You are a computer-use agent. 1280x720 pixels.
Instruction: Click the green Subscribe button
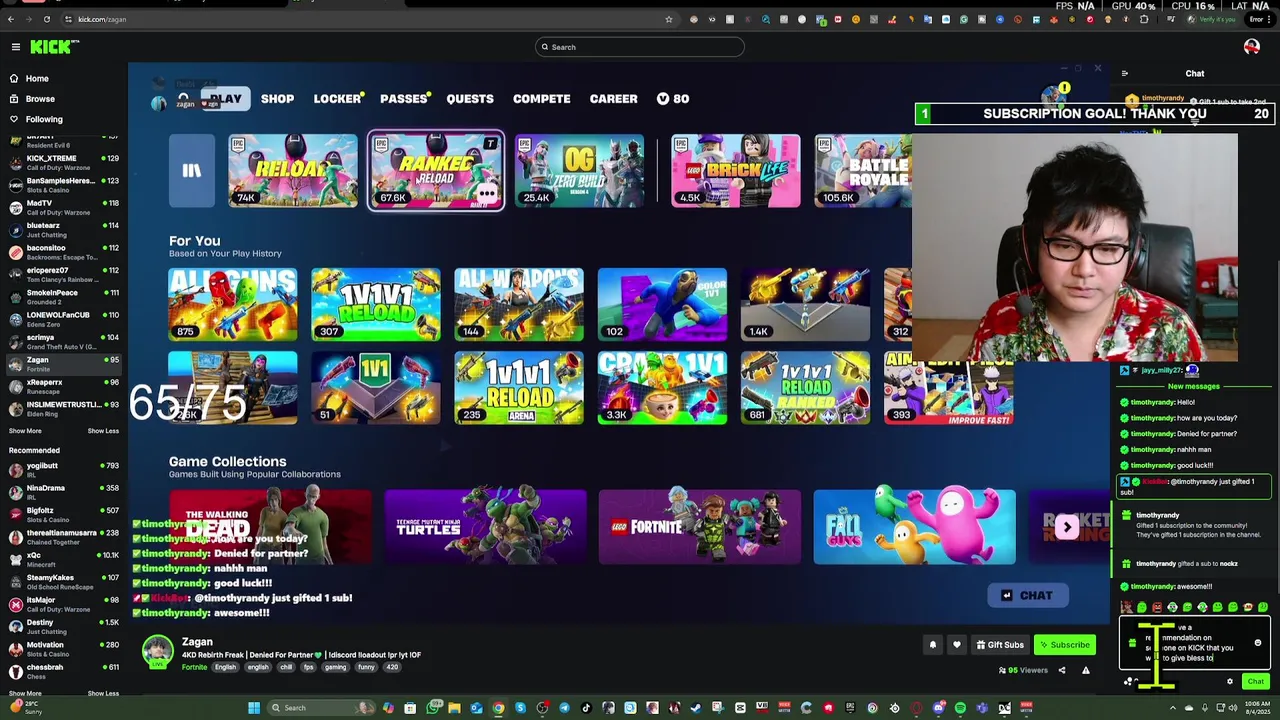tap(1064, 645)
